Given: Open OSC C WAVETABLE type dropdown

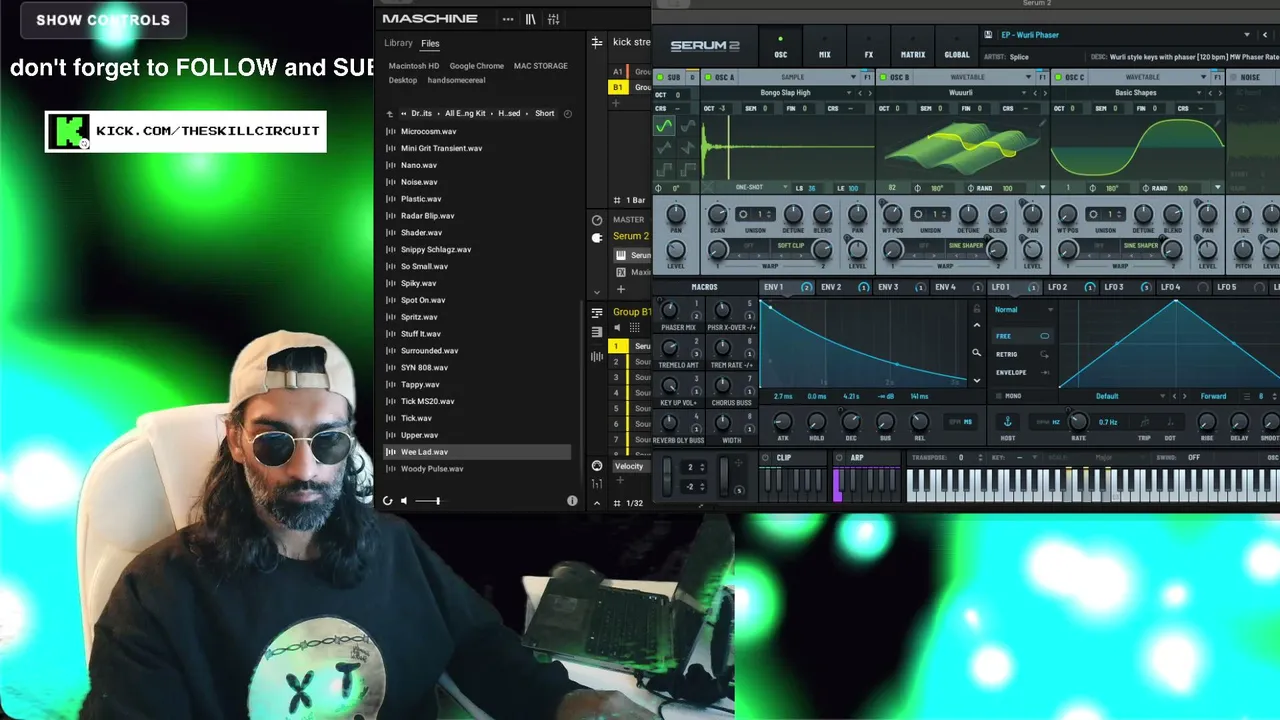Looking at the screenshot, I should tap(1203, 77).
